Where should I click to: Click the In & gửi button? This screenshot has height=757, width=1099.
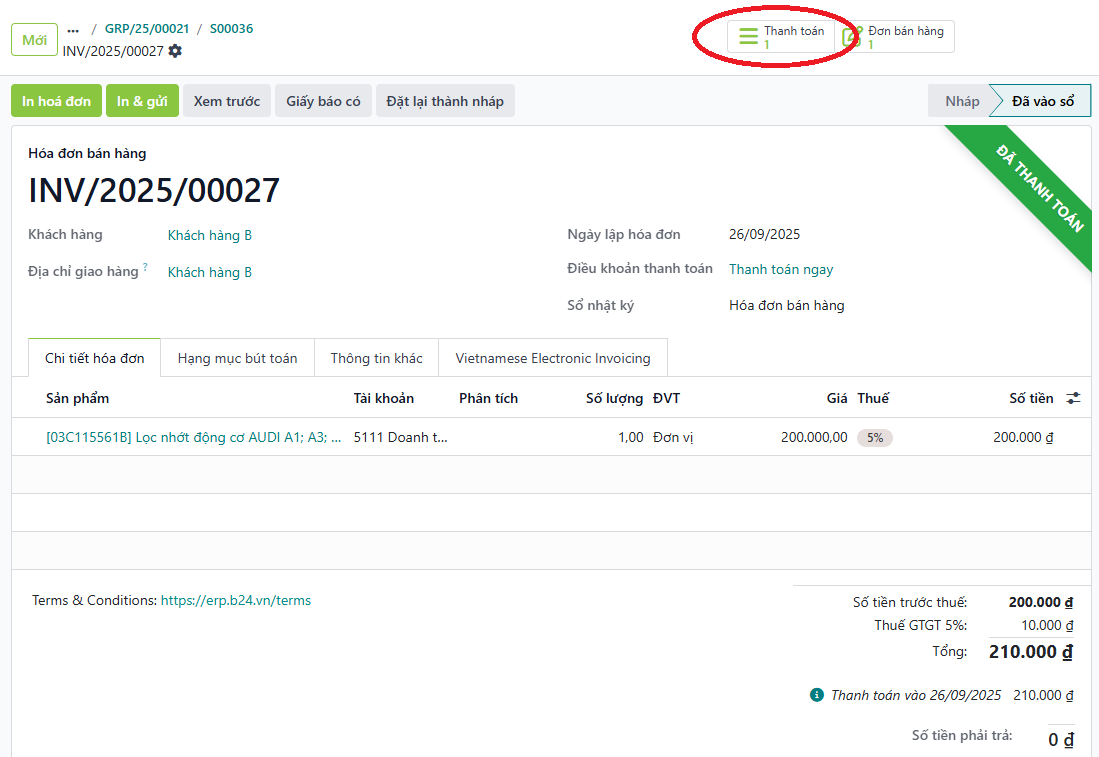[142, 101]
